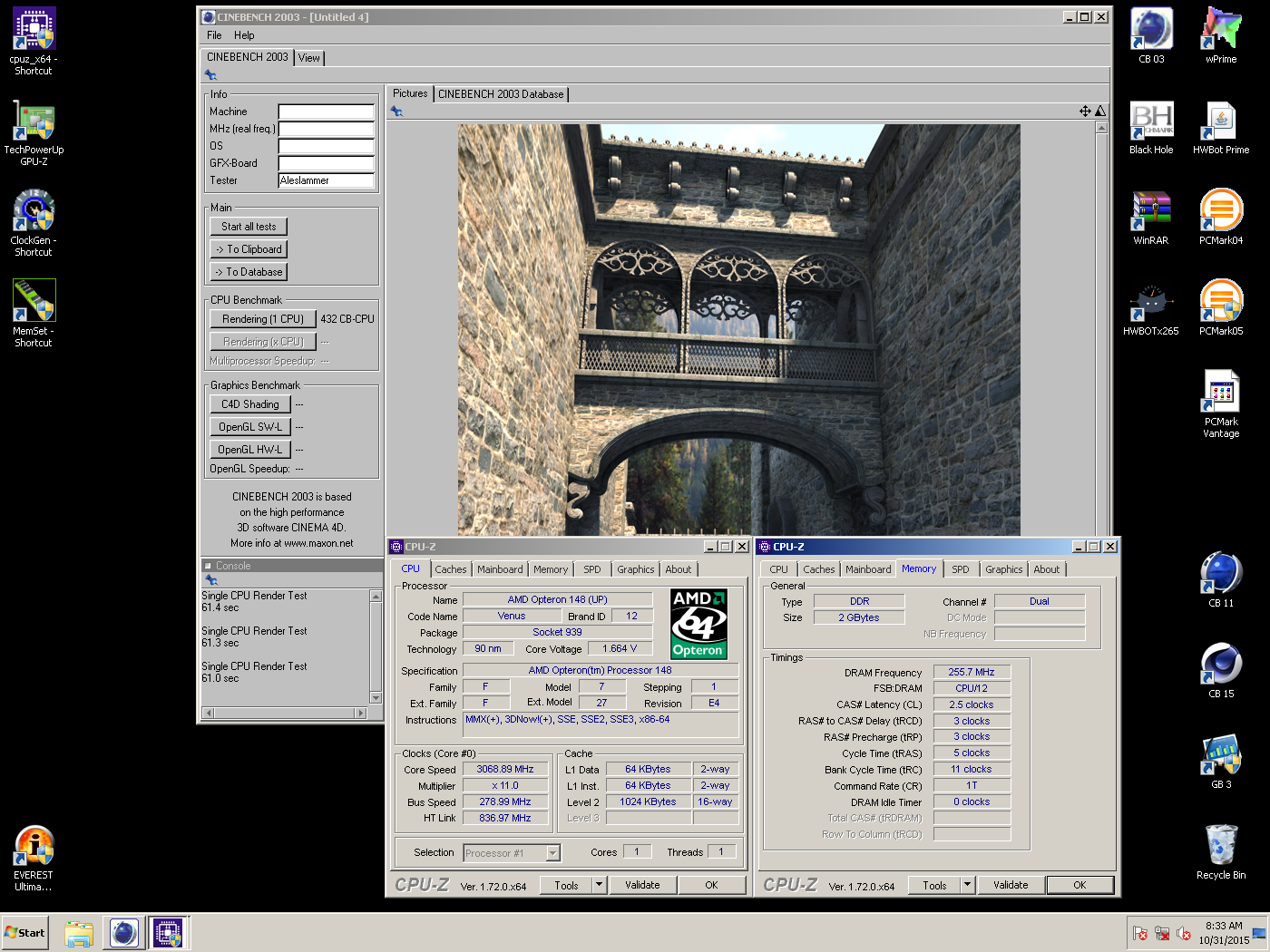This screenshot has height=952, width=1270.
Task: Open EVEREST Ultimate desktop icon
Action: (34, 858)
